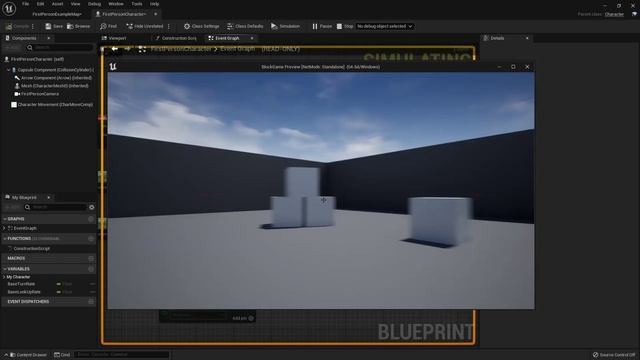640x360 pixels.
Task: Select the Details panel tab
Action: tap(498, 38)
